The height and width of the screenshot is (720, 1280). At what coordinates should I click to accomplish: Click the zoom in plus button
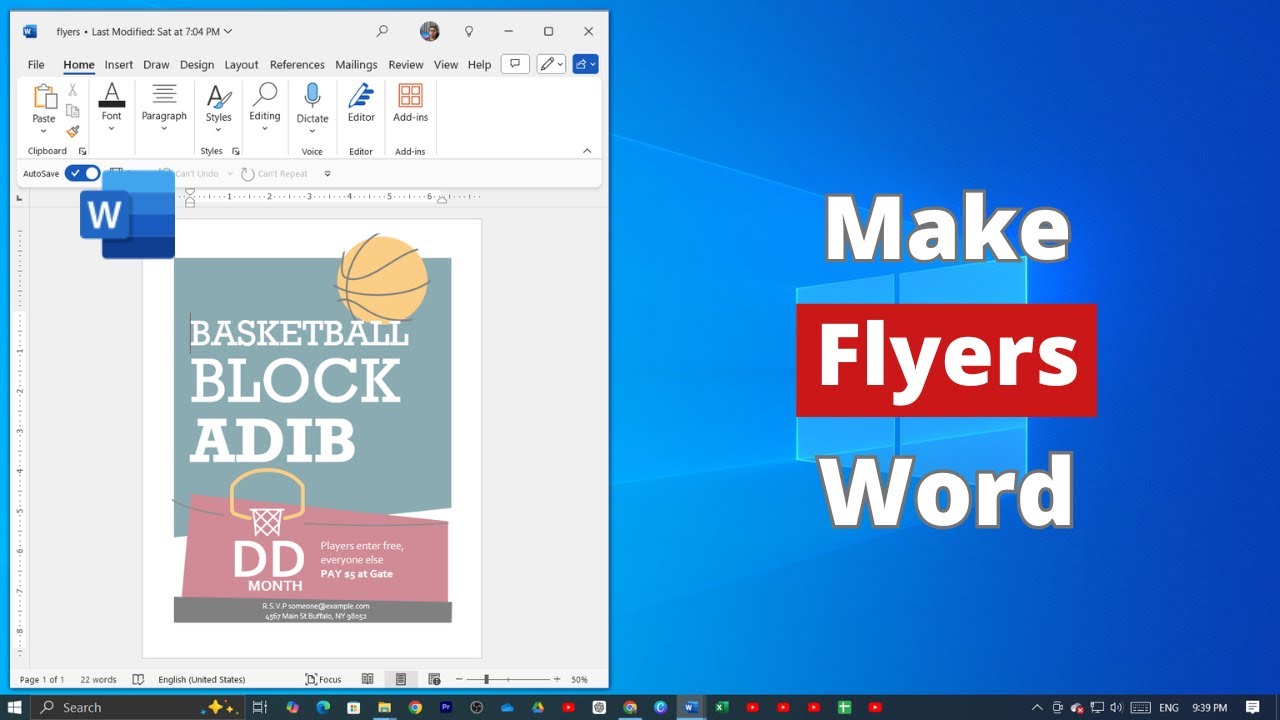click(x=557, y=679)
